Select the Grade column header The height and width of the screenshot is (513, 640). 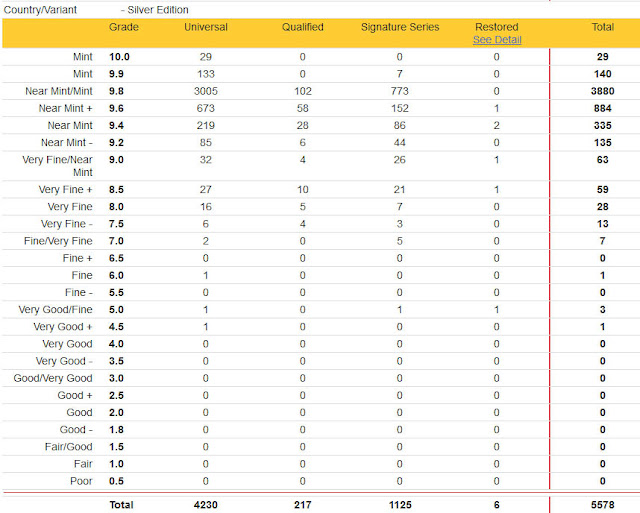tap(124, 27)
